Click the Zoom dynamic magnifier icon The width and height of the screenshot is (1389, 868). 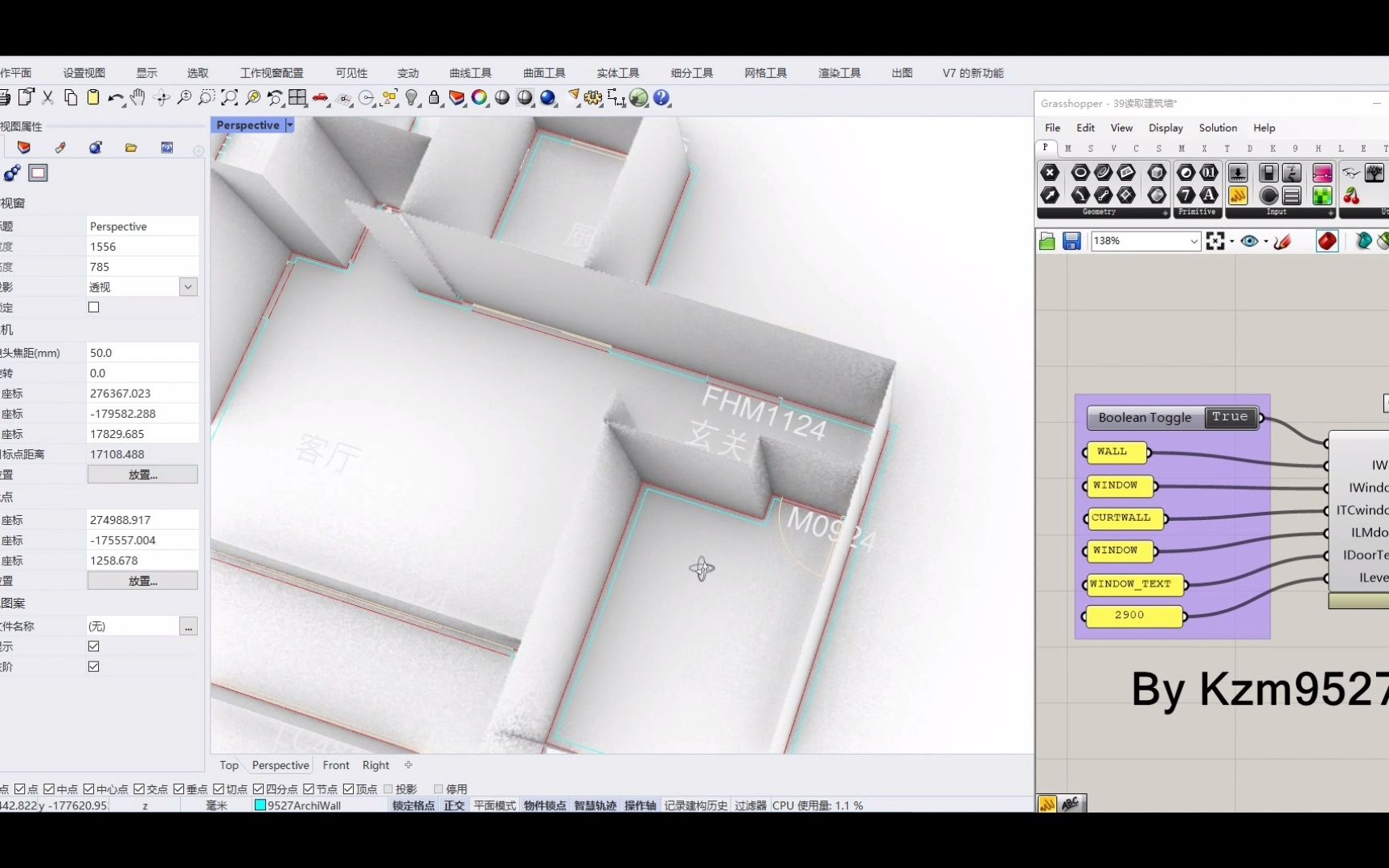(184, 97)
